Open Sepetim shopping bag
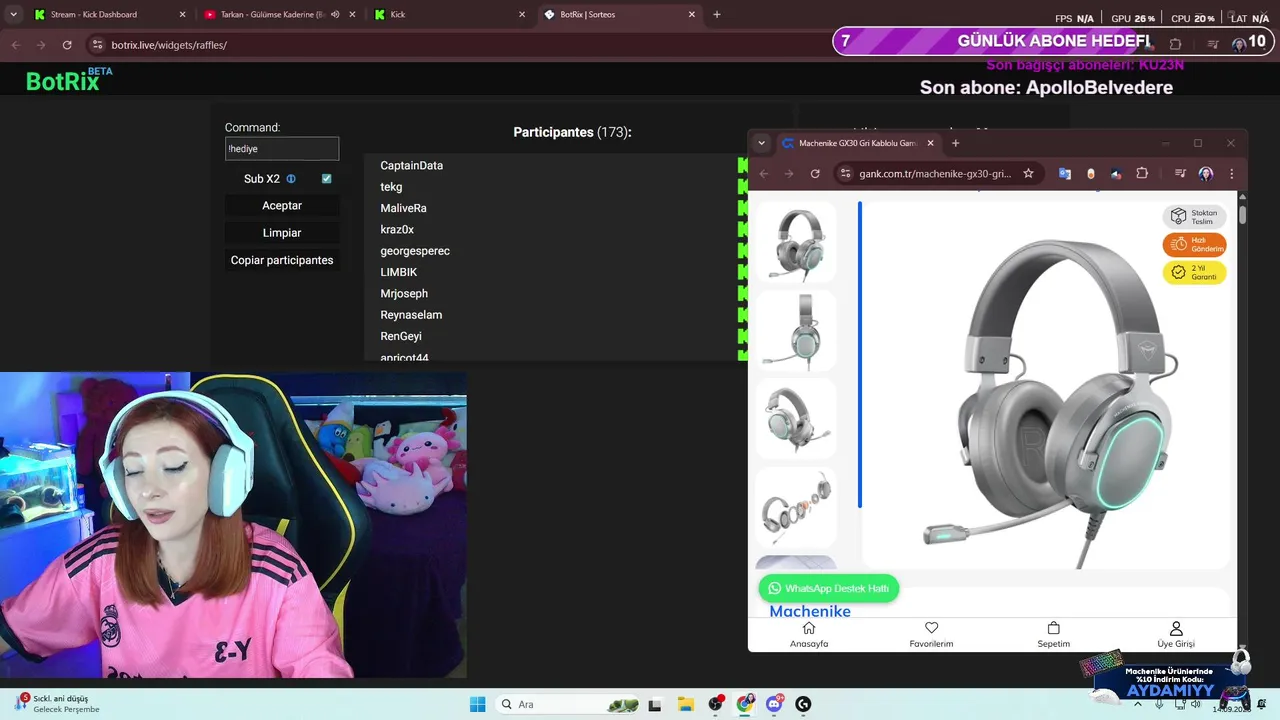 pyautogui.click(x=1053, y=634)
